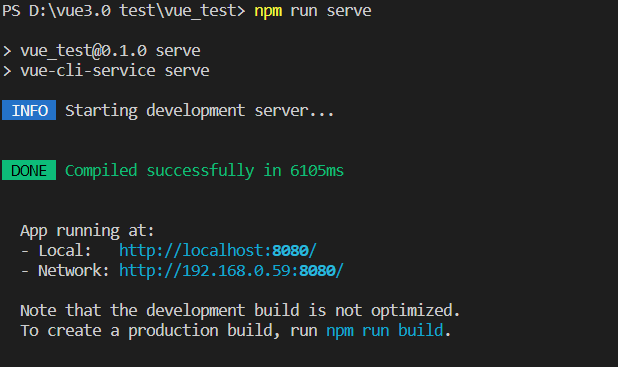Click the green DONE badge
Image resolution: width=618 pixels, height=367 pixels.
pyautogui.click(x=29, y=170)
